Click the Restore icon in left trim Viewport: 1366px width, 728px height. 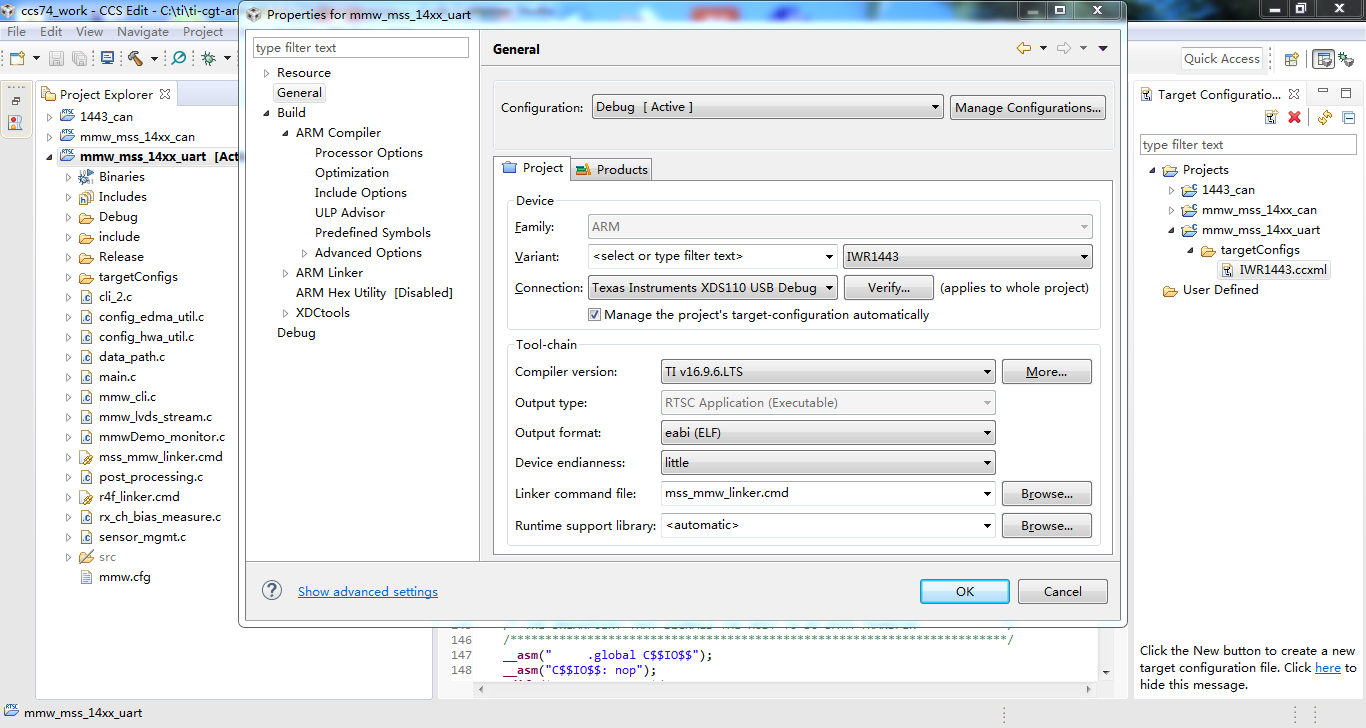click(15, 101)
